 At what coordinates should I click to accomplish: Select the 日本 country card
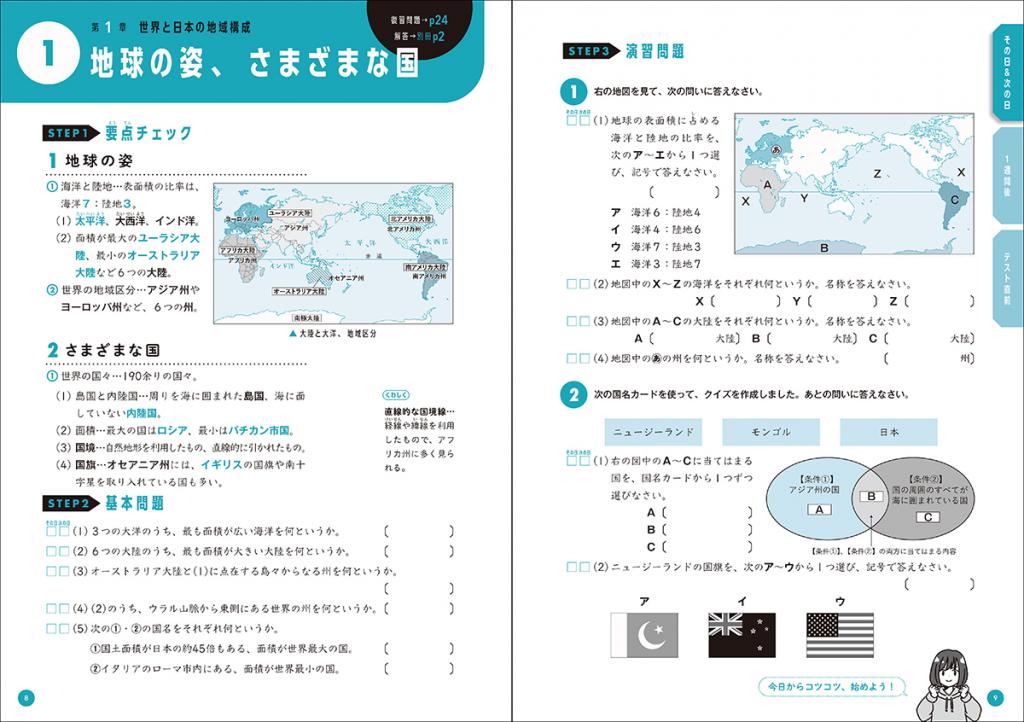(888, 432)
